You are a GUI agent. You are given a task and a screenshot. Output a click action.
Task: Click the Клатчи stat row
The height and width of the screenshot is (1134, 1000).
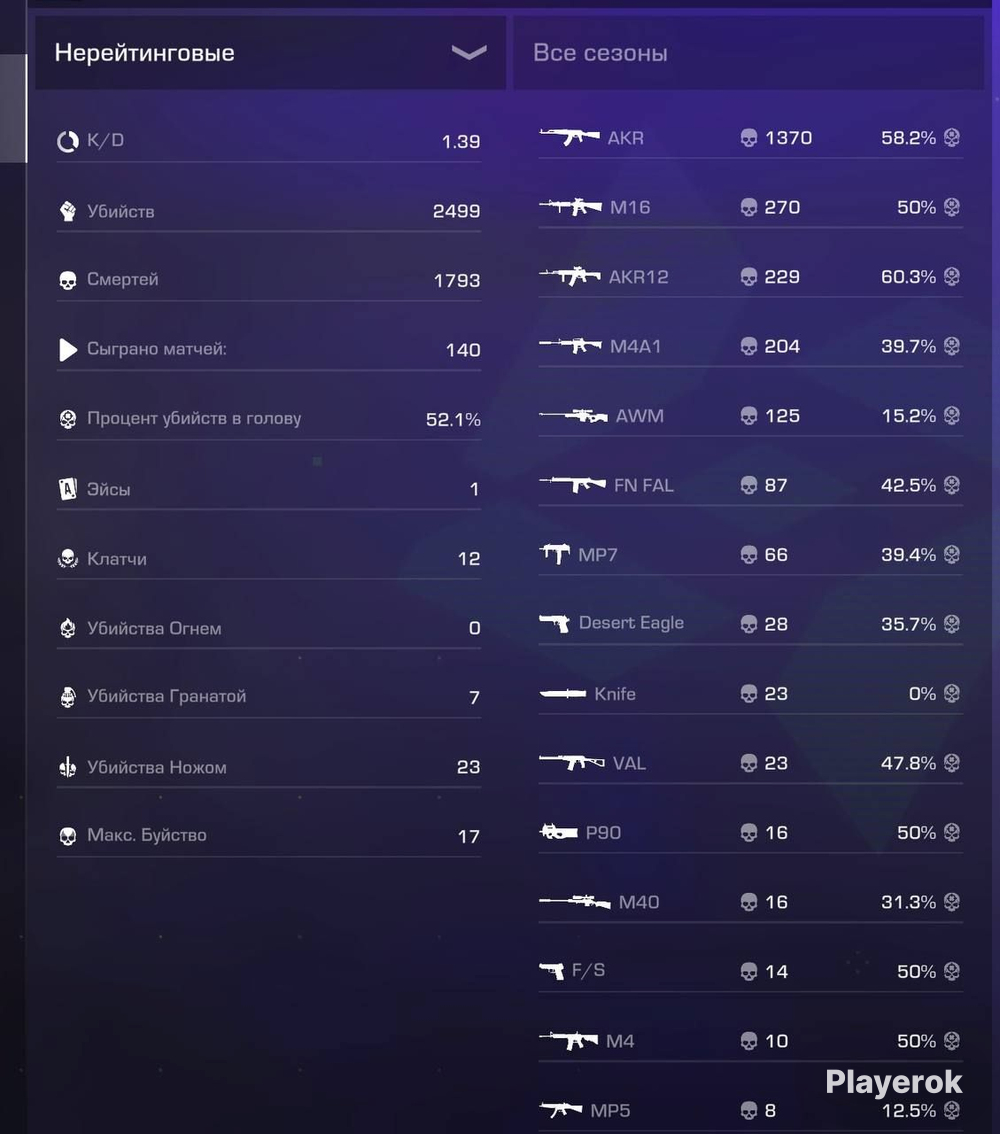268,558
